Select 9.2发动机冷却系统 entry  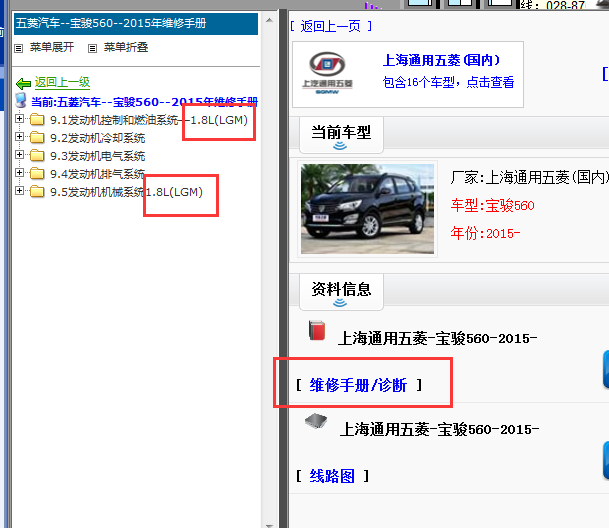coord(98,138)
